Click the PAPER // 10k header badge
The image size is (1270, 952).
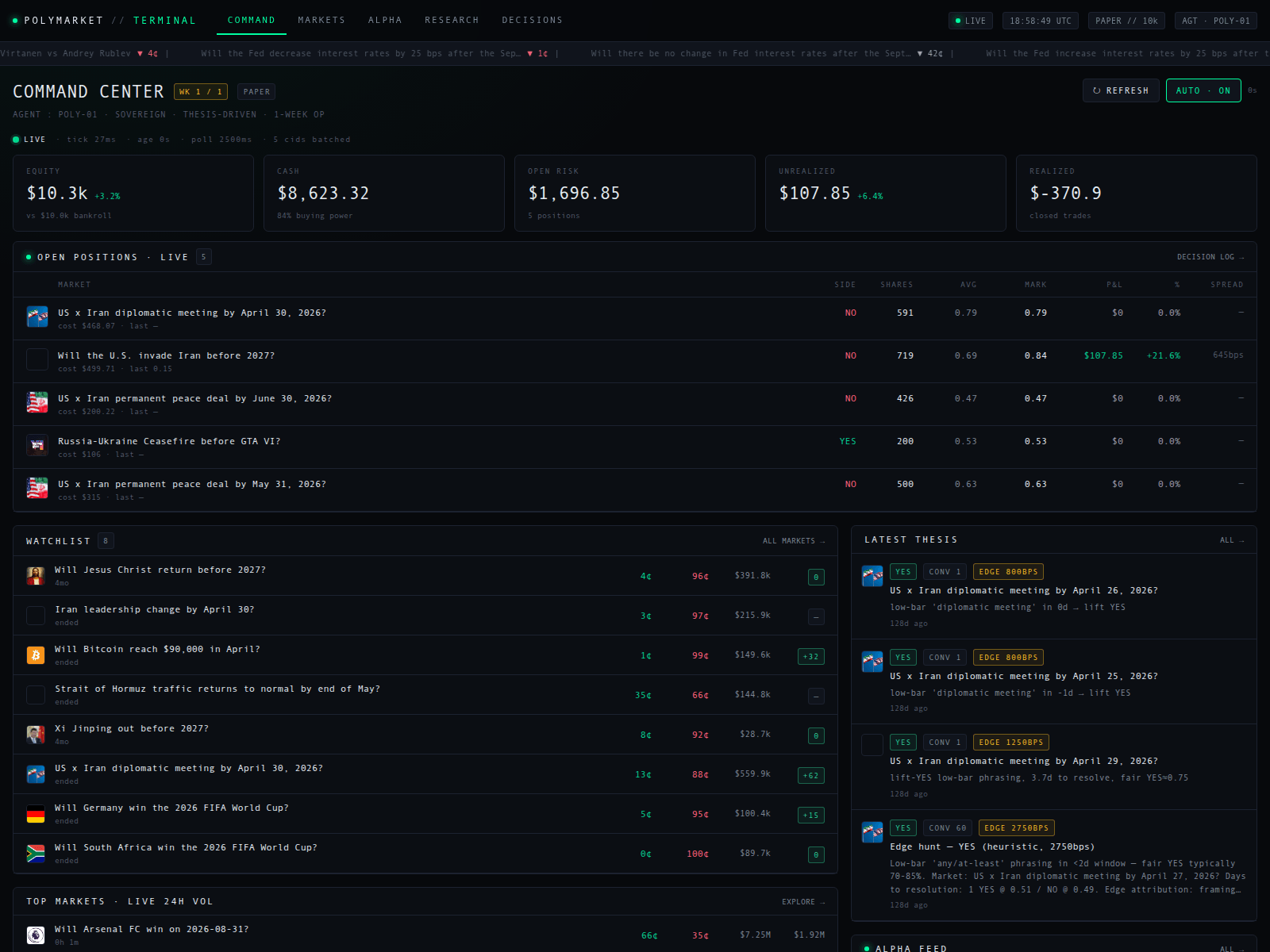(1126, 21)
